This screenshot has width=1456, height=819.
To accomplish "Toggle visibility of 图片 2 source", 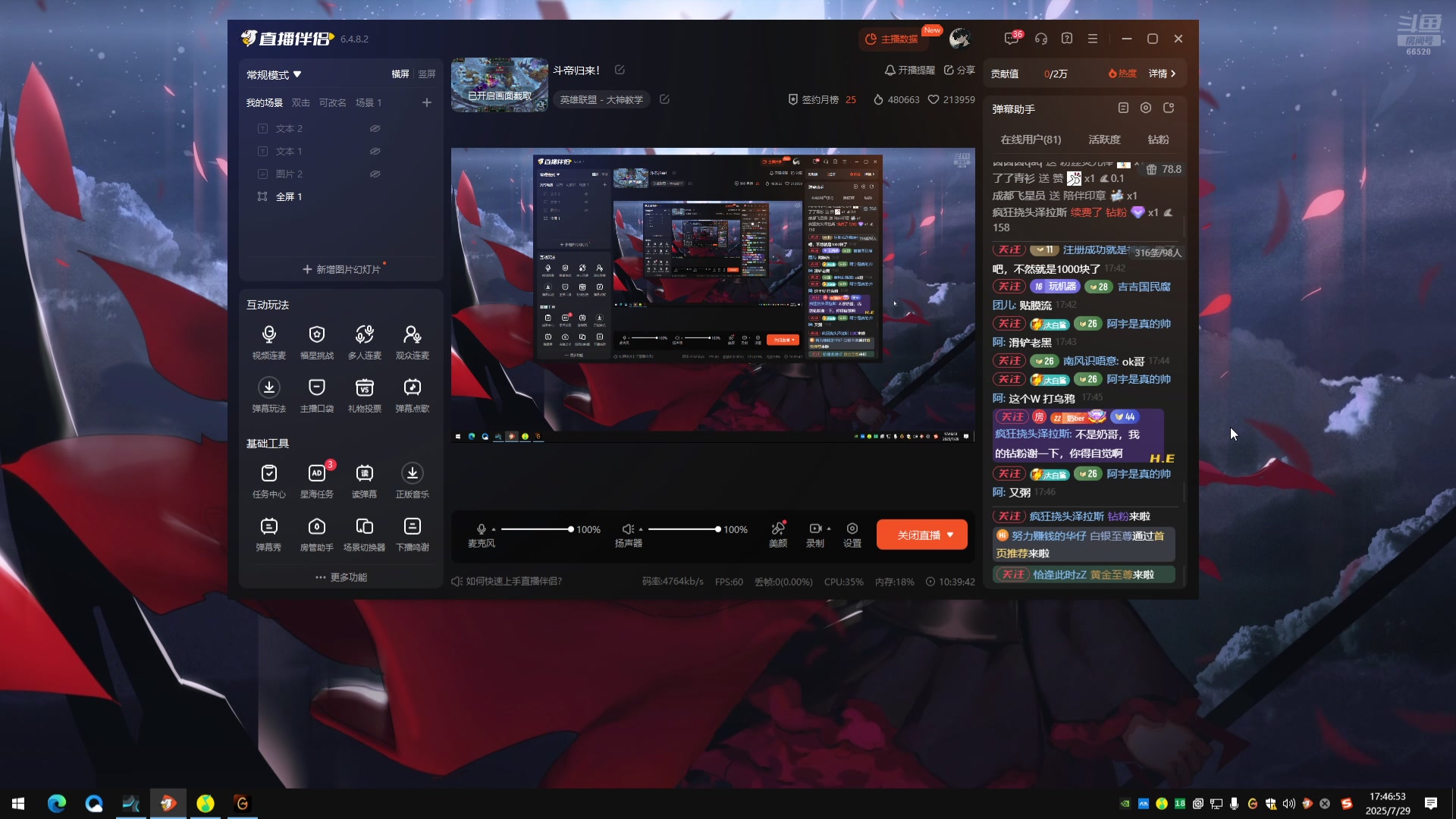I will pyautogui.click(x=375, y=174).
